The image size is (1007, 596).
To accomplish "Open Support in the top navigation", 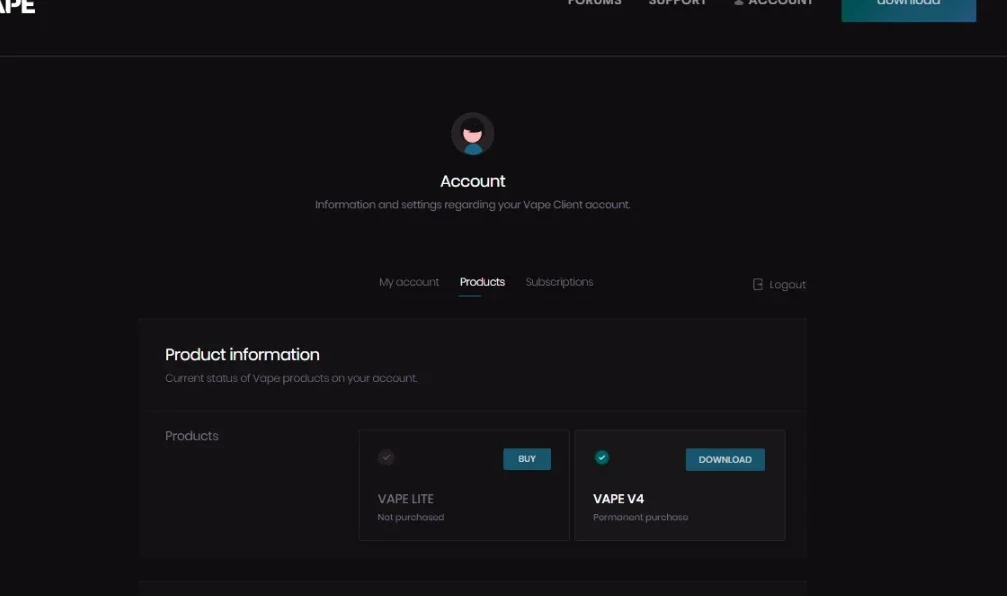I will click(678, 3).
